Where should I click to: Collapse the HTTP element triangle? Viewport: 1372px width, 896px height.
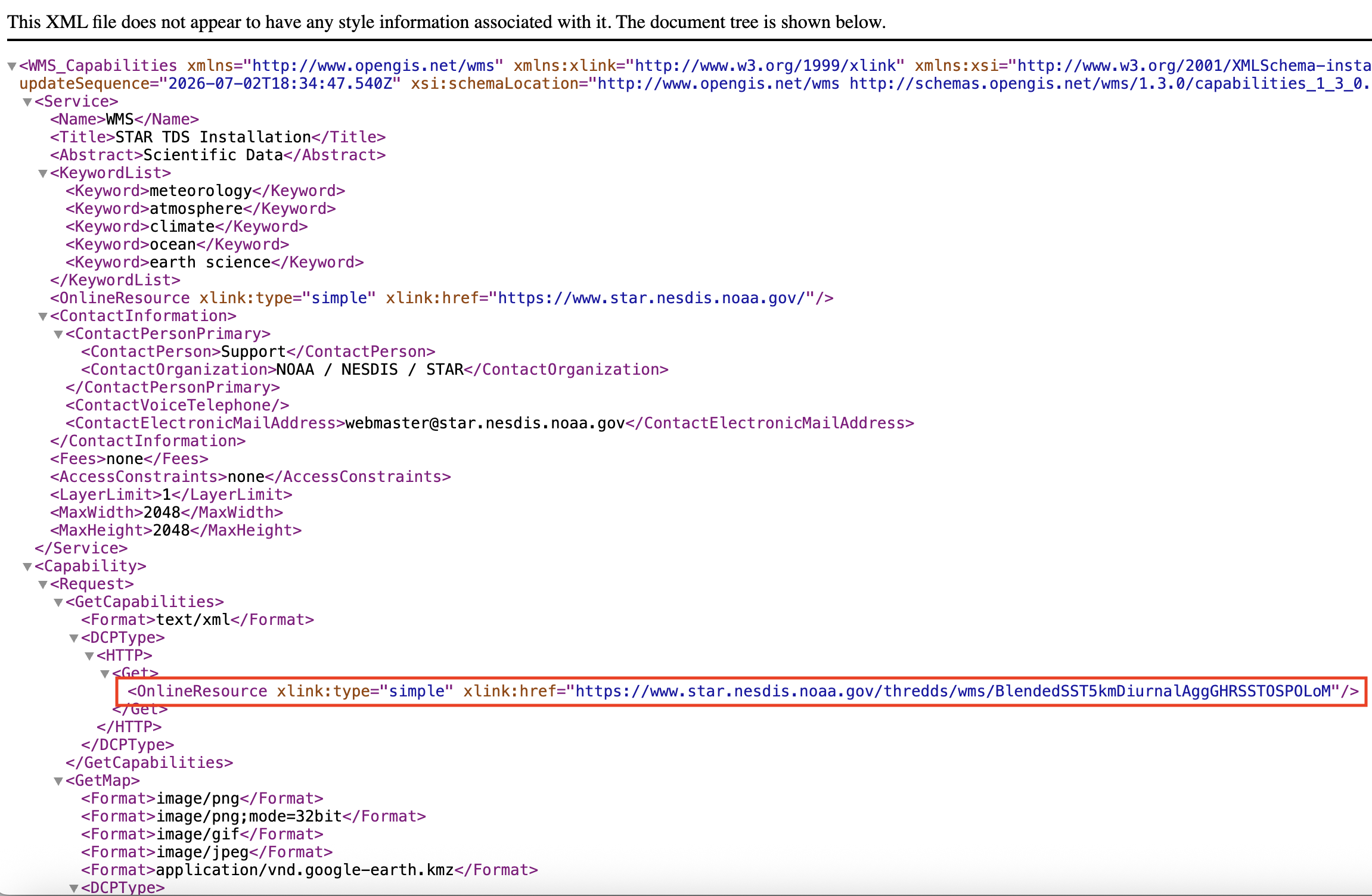coord(89,656)
